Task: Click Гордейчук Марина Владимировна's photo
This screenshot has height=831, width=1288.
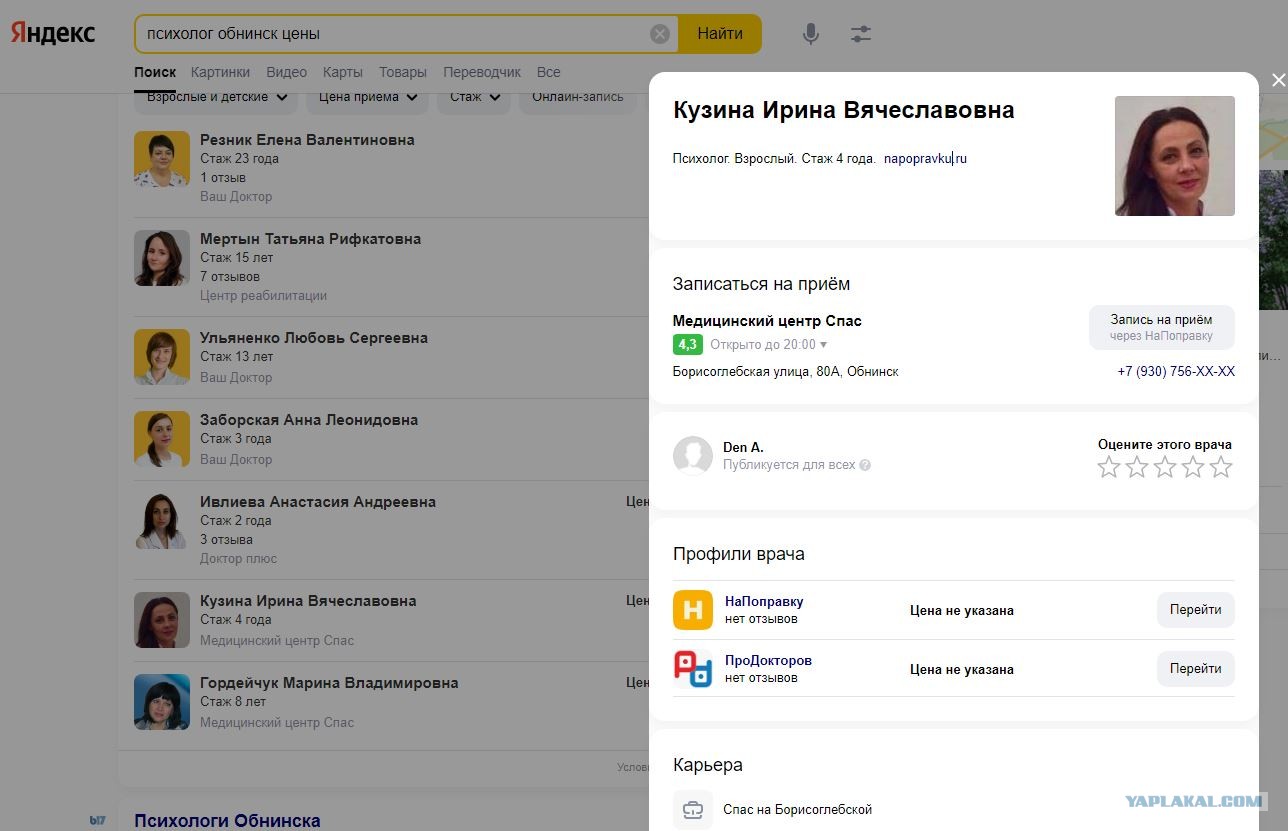Action: pyautogui.click(x=162, y=702)
